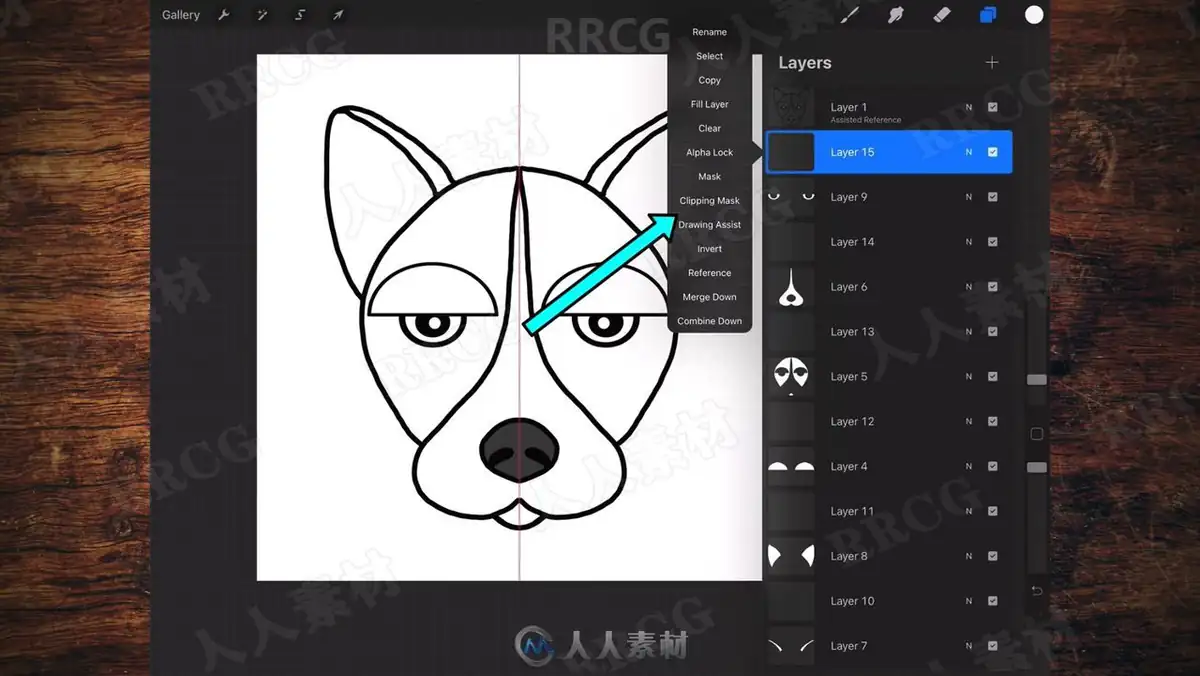Open blend mode N of Layer 9

pyautogui.click(x=968, y=197)
